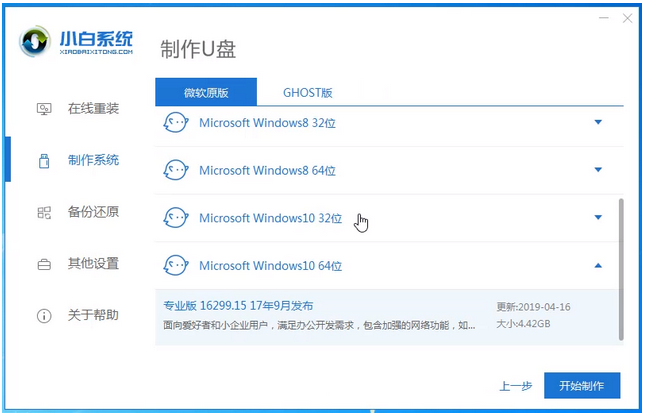Click the backup icon beside 备份还原
The height and width of the screenshot is (419, 646).
[44, 212]
